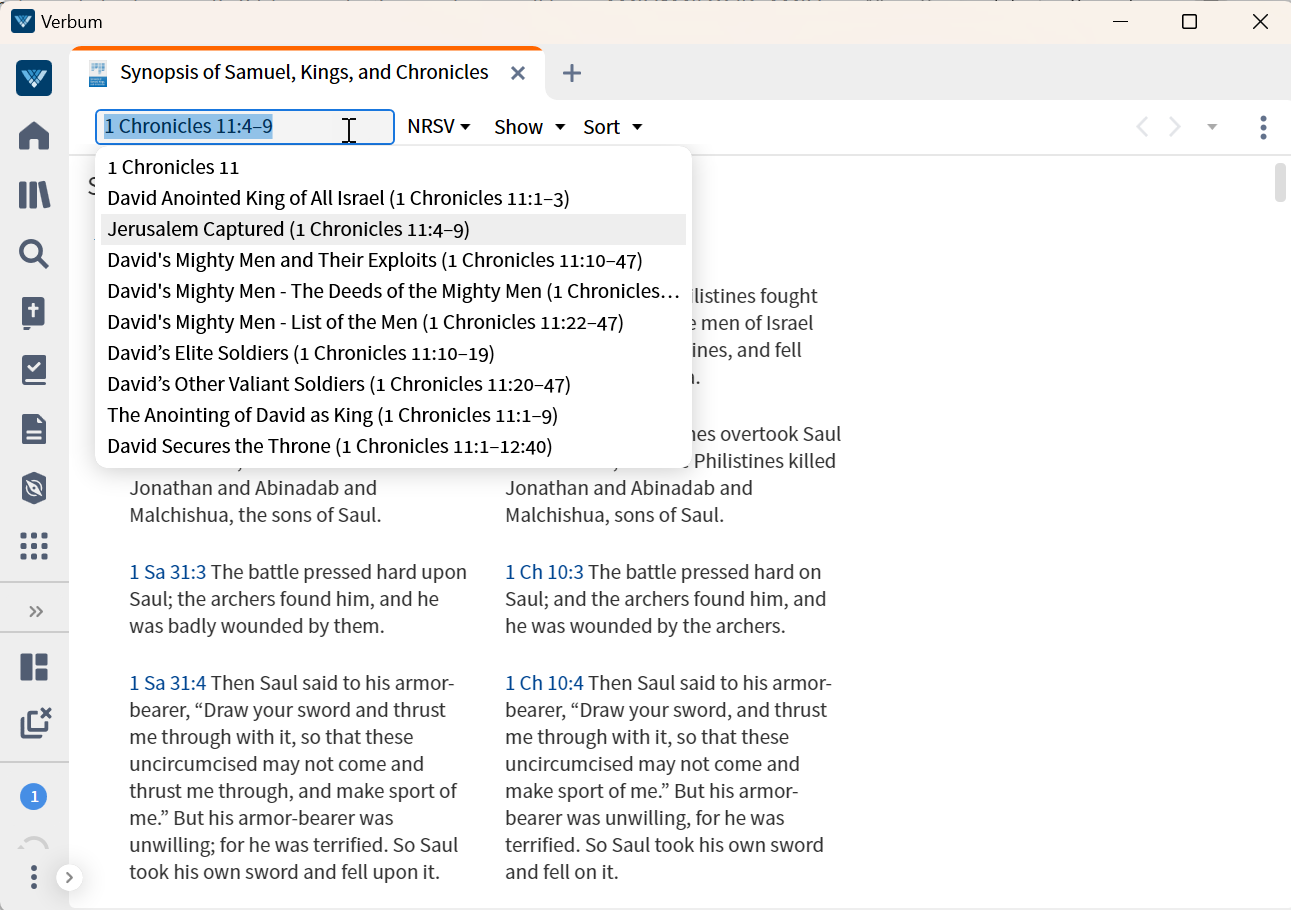Open the navigation history dropdown arrow
Image resolution: width=1291 pixels, height=910 pixels.
click(1212, 127)
